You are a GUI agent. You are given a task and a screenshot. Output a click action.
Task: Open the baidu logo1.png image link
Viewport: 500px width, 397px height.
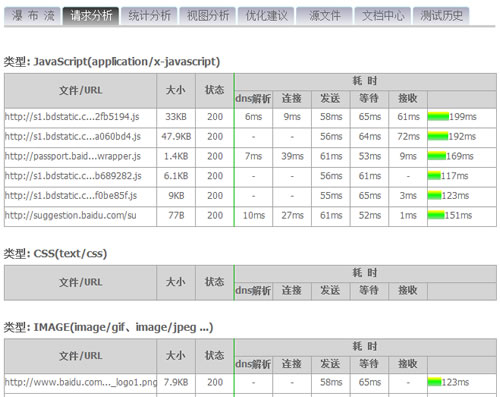pos(81,382)
